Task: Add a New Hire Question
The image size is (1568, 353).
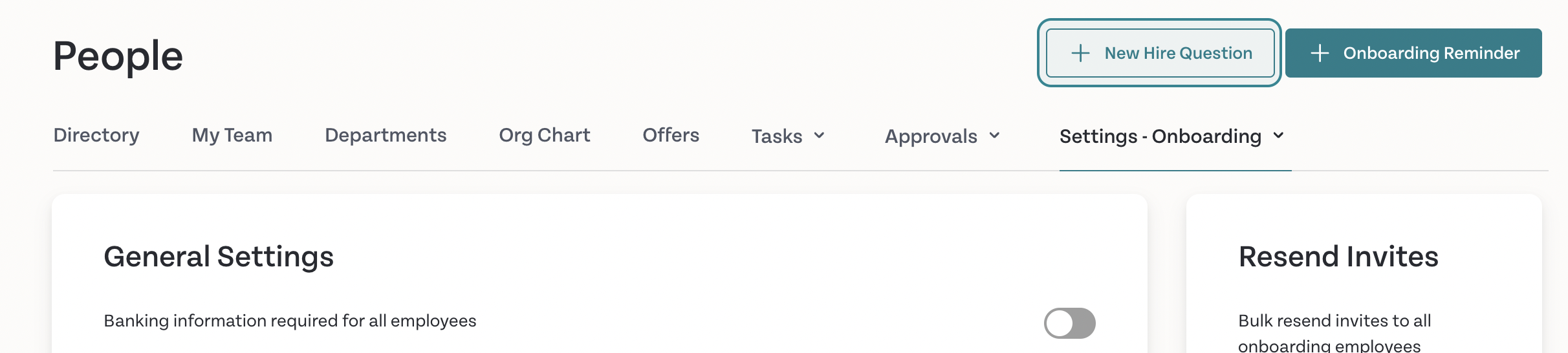Action: click(x=1160, y=53)
